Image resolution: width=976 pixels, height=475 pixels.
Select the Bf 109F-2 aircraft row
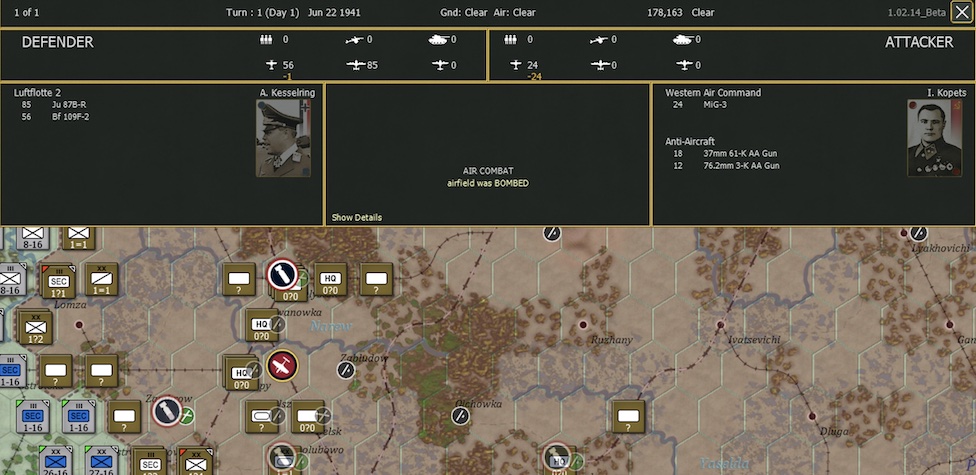tap(55, 116)
